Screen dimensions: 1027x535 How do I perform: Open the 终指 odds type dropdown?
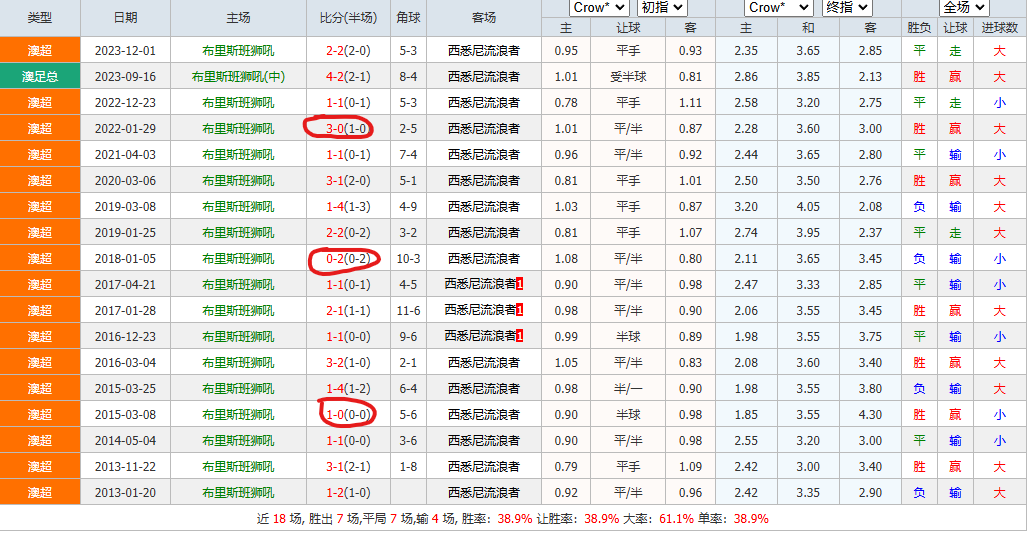click(847, 8)
